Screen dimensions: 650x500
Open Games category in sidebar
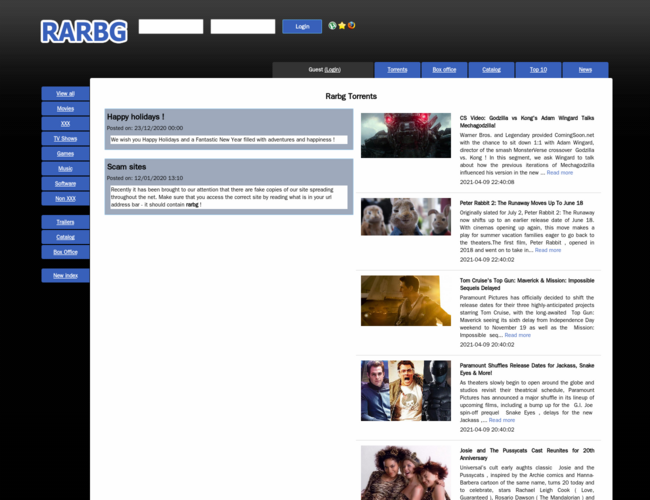coord(65,153)
